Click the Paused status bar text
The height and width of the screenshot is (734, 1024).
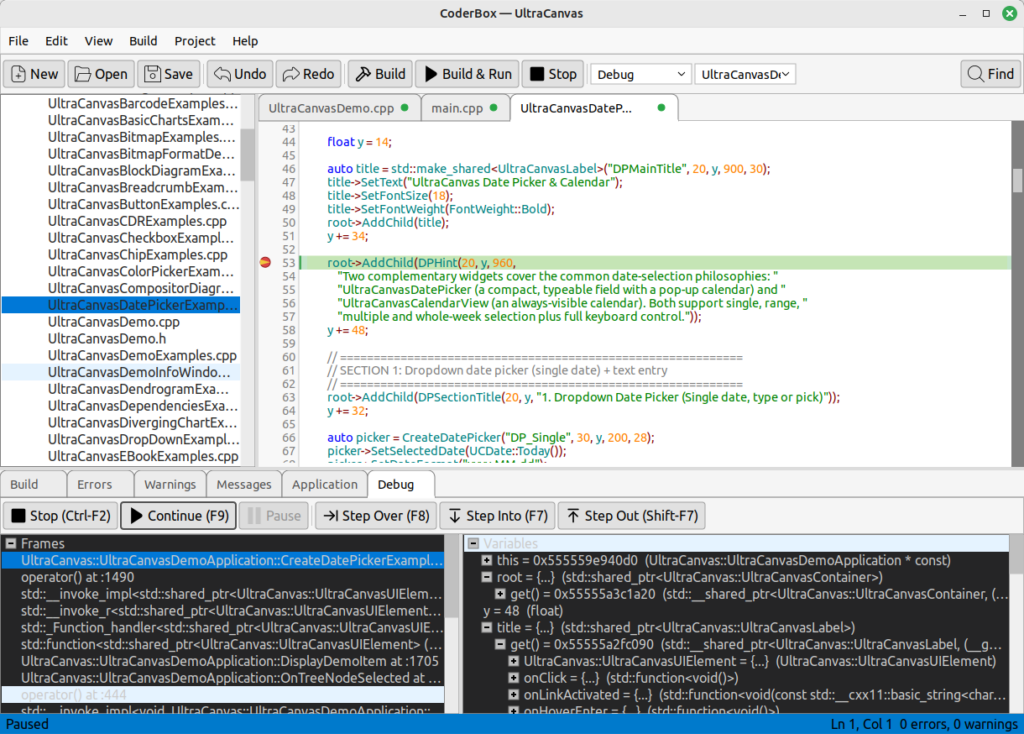click(27, 724)
